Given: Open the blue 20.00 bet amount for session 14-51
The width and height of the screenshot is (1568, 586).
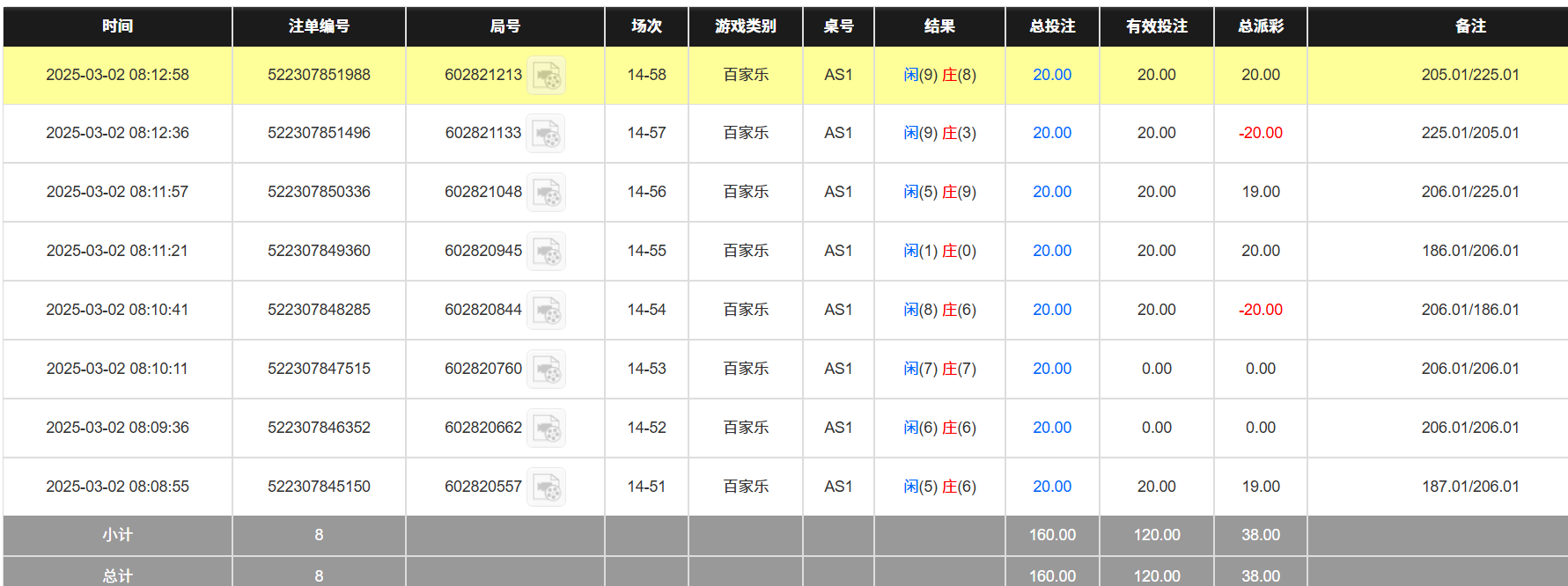Looking at the screenshot, I should pos(1051,487).
